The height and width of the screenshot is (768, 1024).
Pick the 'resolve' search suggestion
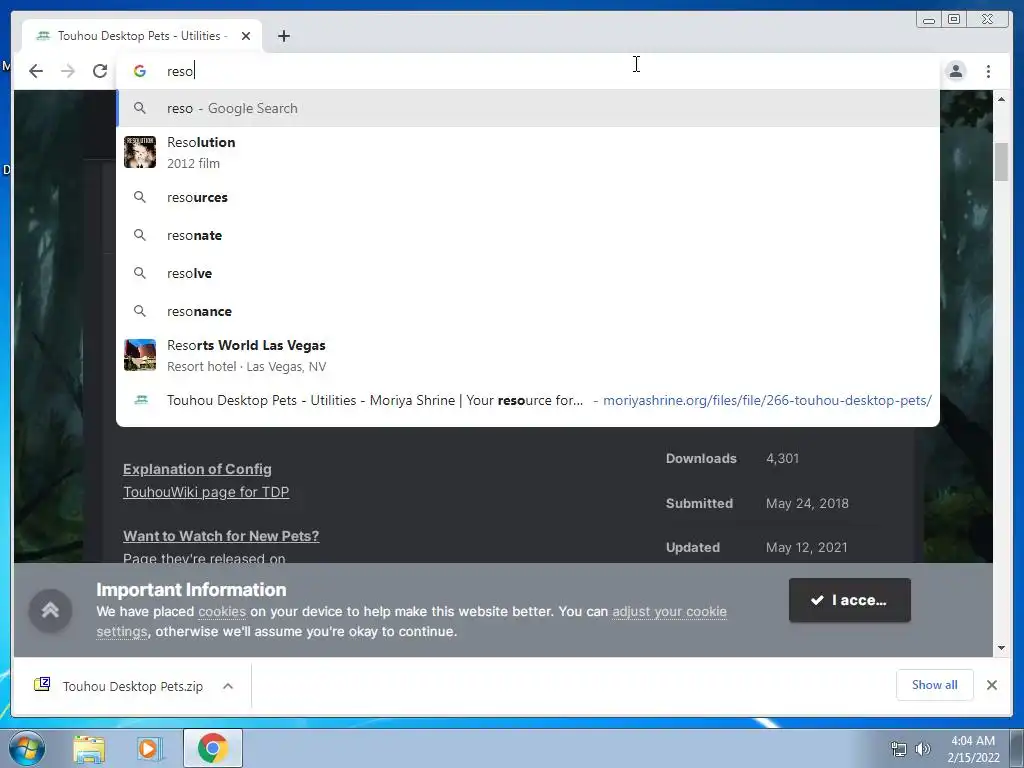(x=528, y=273)
